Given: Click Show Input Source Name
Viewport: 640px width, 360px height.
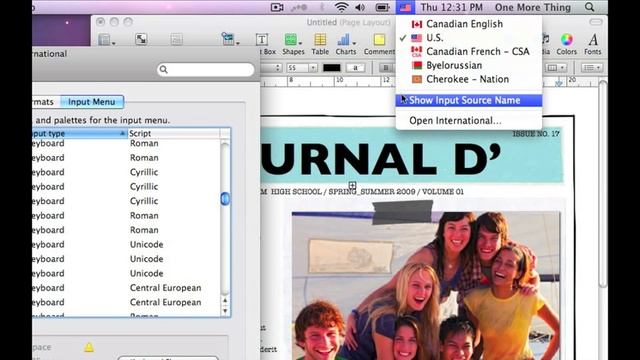Looking at the screenshot, I should [x=469, y=100].
